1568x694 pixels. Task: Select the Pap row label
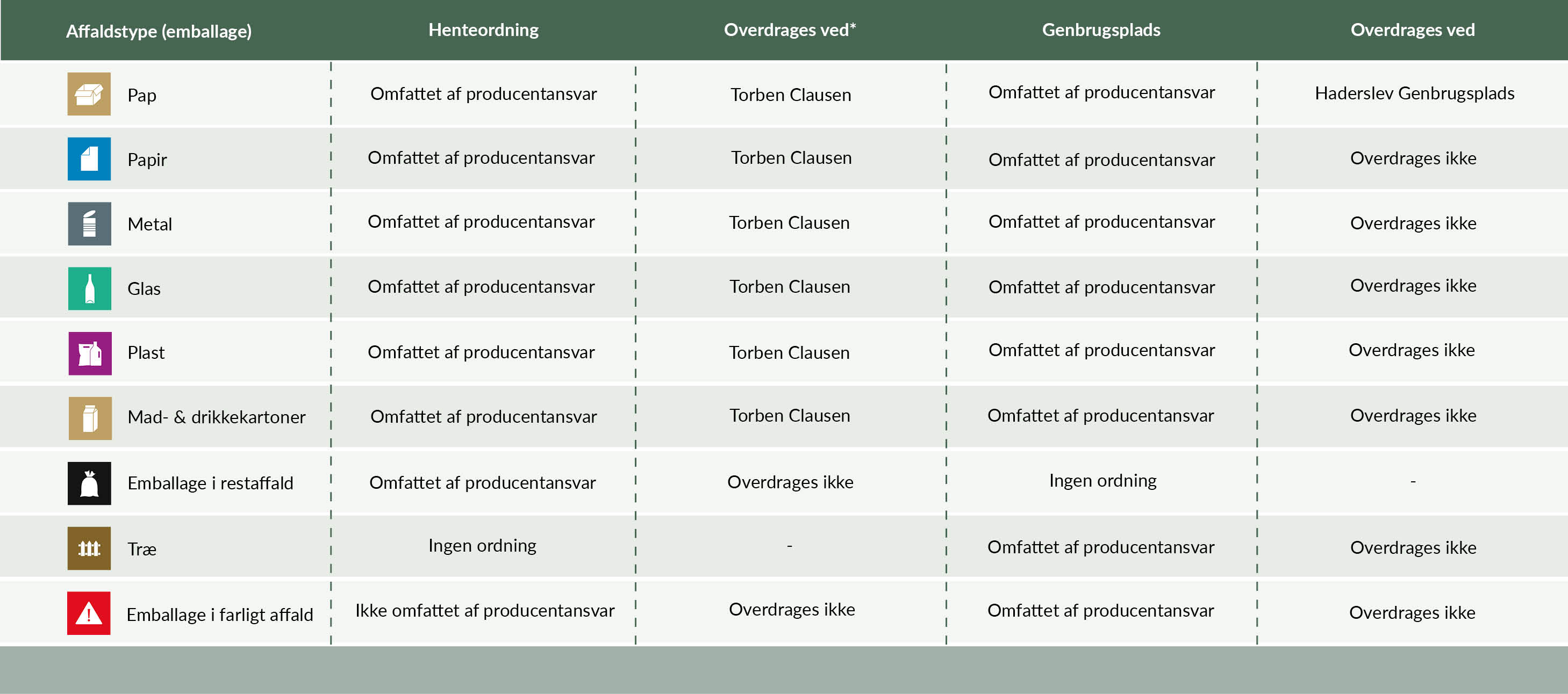(x=142, y=96)
